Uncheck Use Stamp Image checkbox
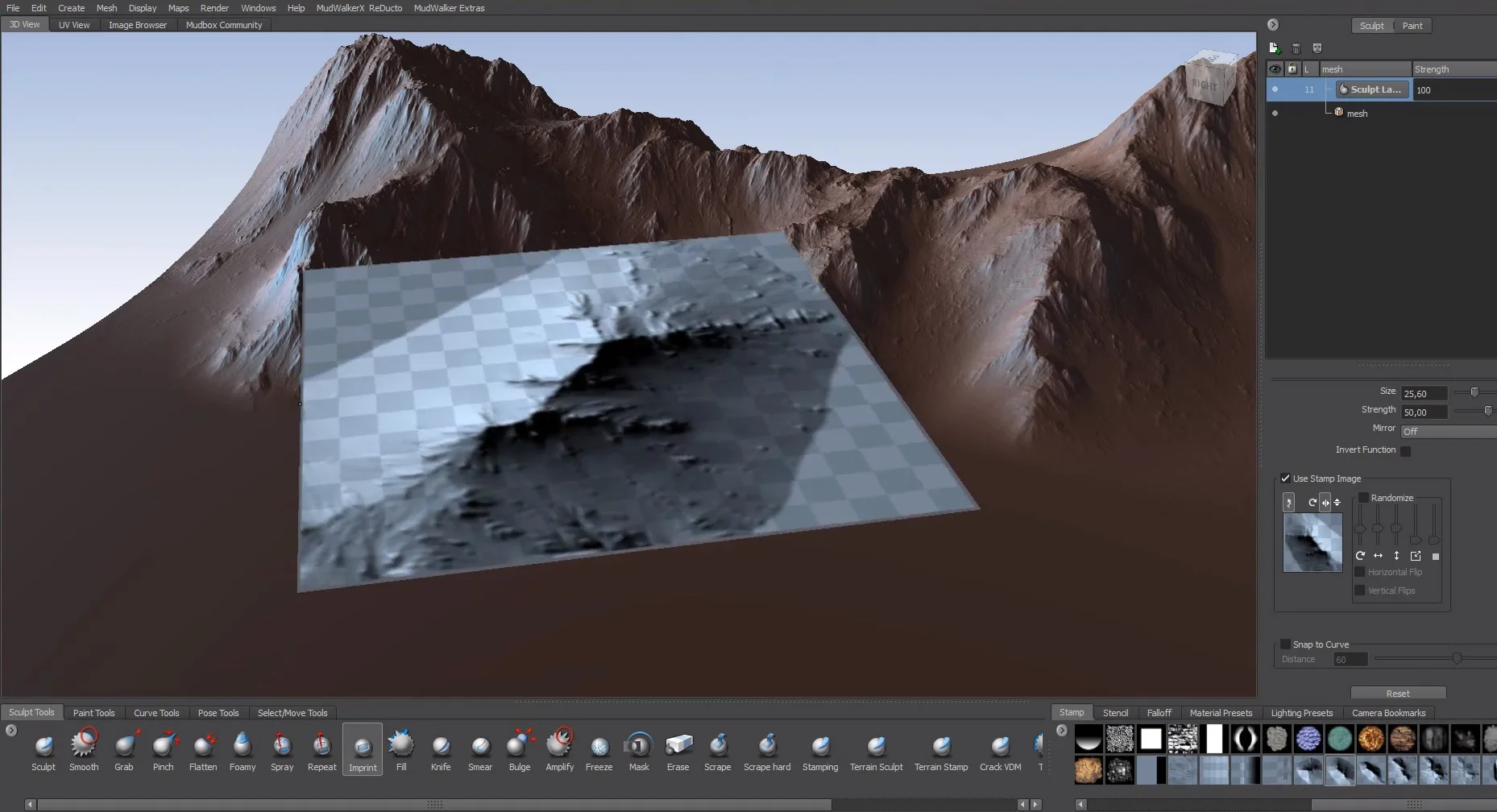 pyautogui.click(x=1286, y=478)
